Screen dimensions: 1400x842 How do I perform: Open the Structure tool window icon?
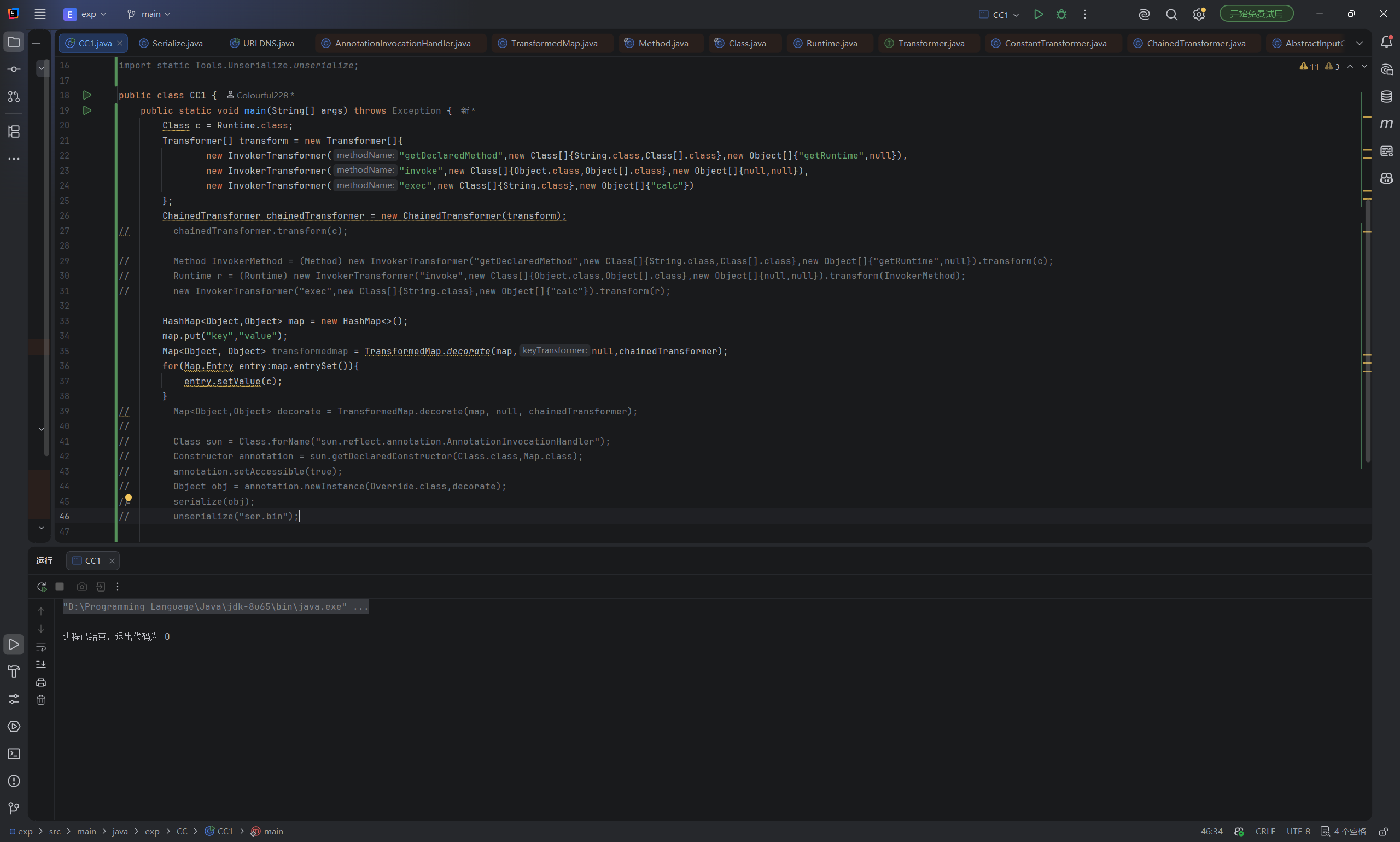(x=14, y=132)
